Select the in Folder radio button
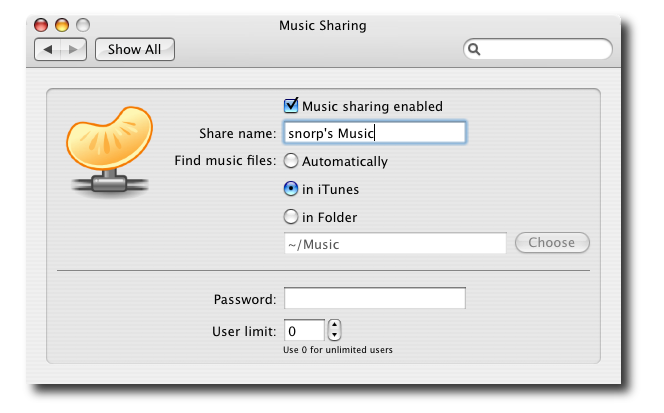664x413 pixels. 290,217
